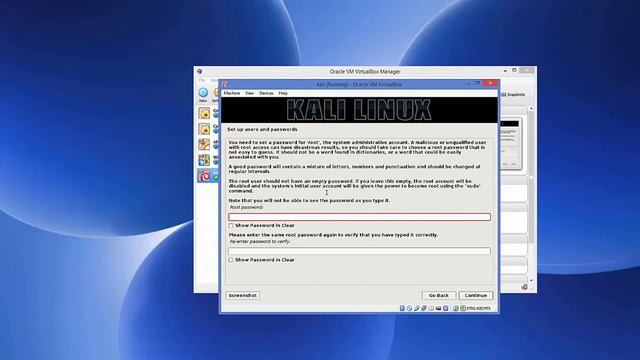640x360 pixels.
Task: Tick Show Password in Clear under the re-enter field
Action: (231, 260)
